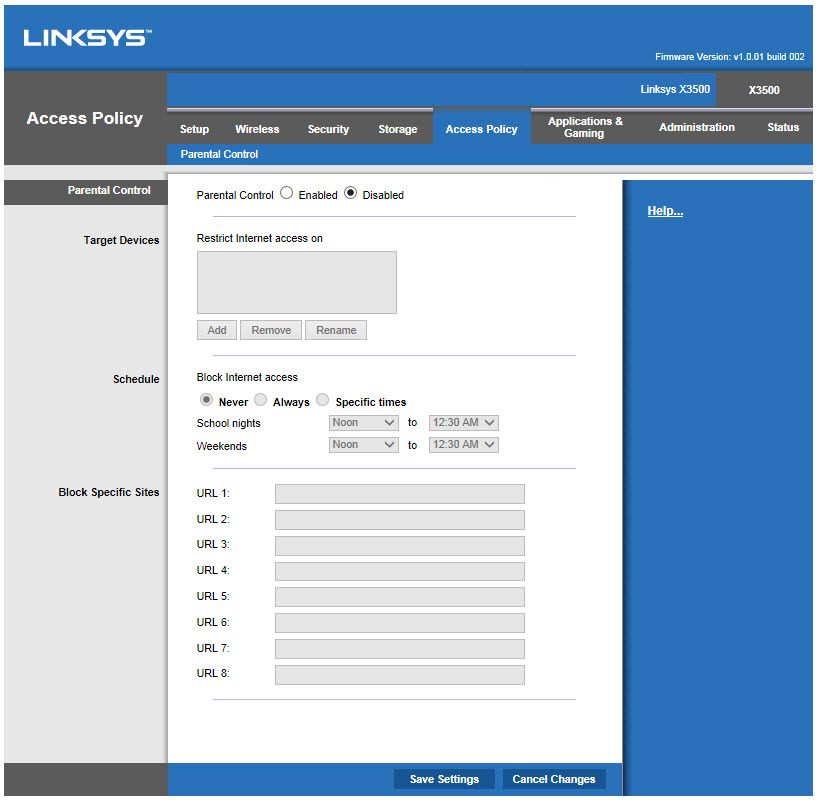Click the Add device button
The width and height of the screenshot is (819, 805).
(217, 330)
